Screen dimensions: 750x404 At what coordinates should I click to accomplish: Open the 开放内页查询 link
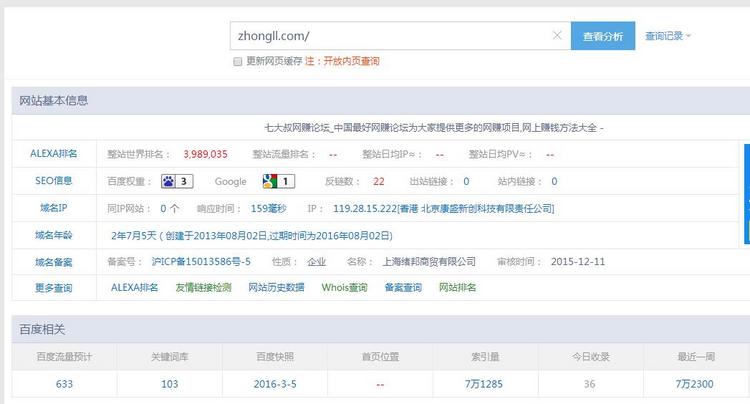click(x=349, y=62)
